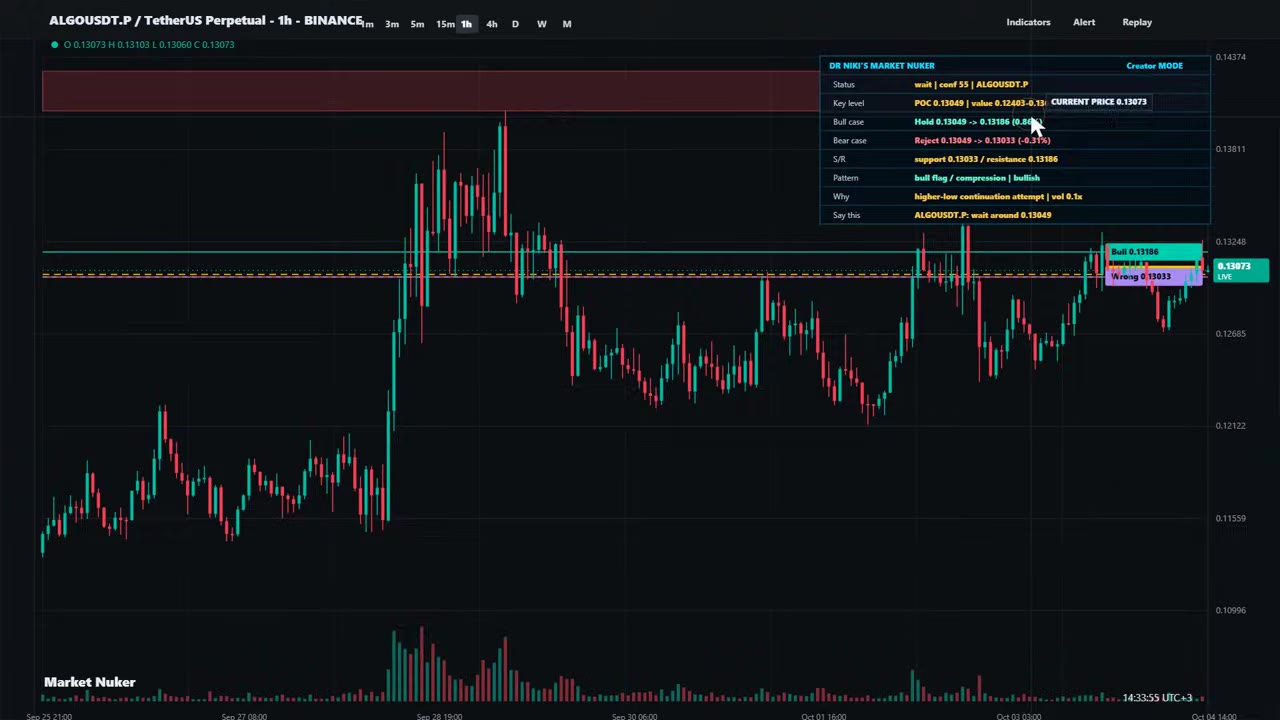The width and height of the screenshot is (1280, 720).
Task: Click the Bull case 'Hold 0.13049' text
Action: coord(976,122)
